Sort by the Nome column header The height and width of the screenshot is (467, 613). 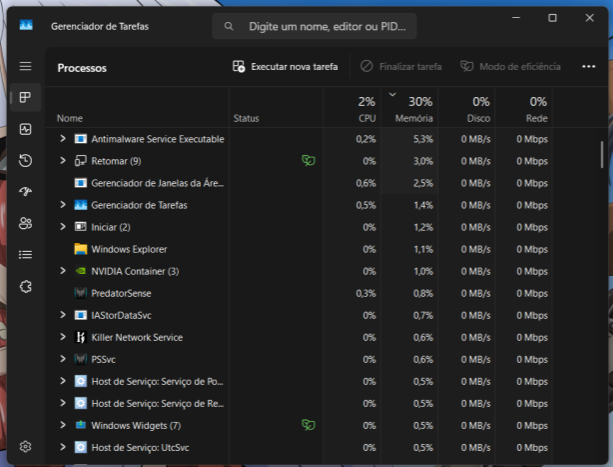tap(137, 107)
